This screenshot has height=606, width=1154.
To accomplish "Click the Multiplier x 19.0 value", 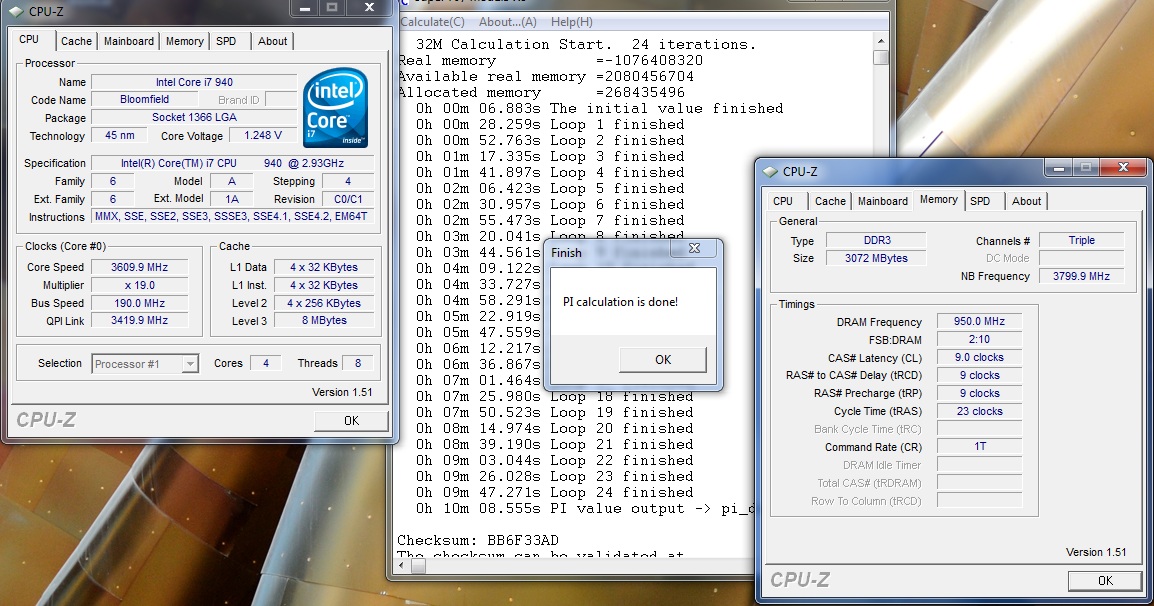I will (x=139, y=285).
